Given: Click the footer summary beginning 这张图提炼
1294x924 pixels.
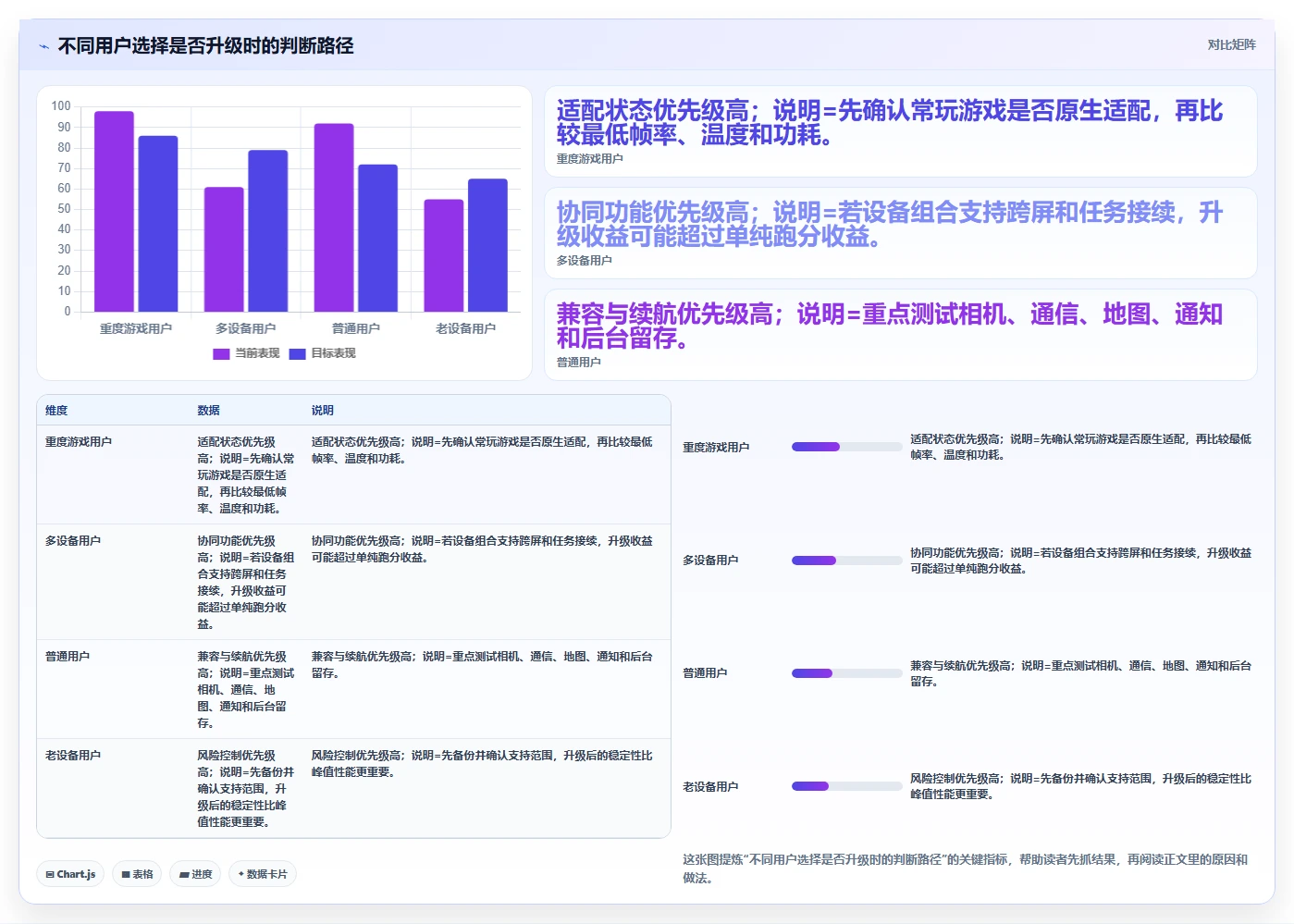Looking at the screenshot, I should [967, 869].
